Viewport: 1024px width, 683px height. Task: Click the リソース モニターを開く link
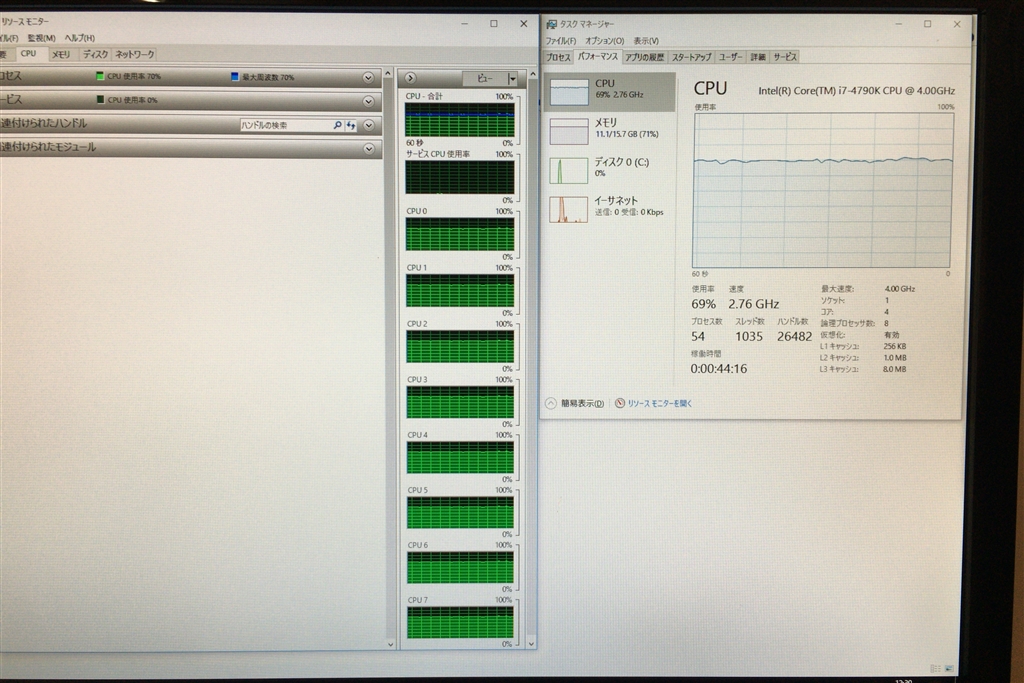point(660,404)
